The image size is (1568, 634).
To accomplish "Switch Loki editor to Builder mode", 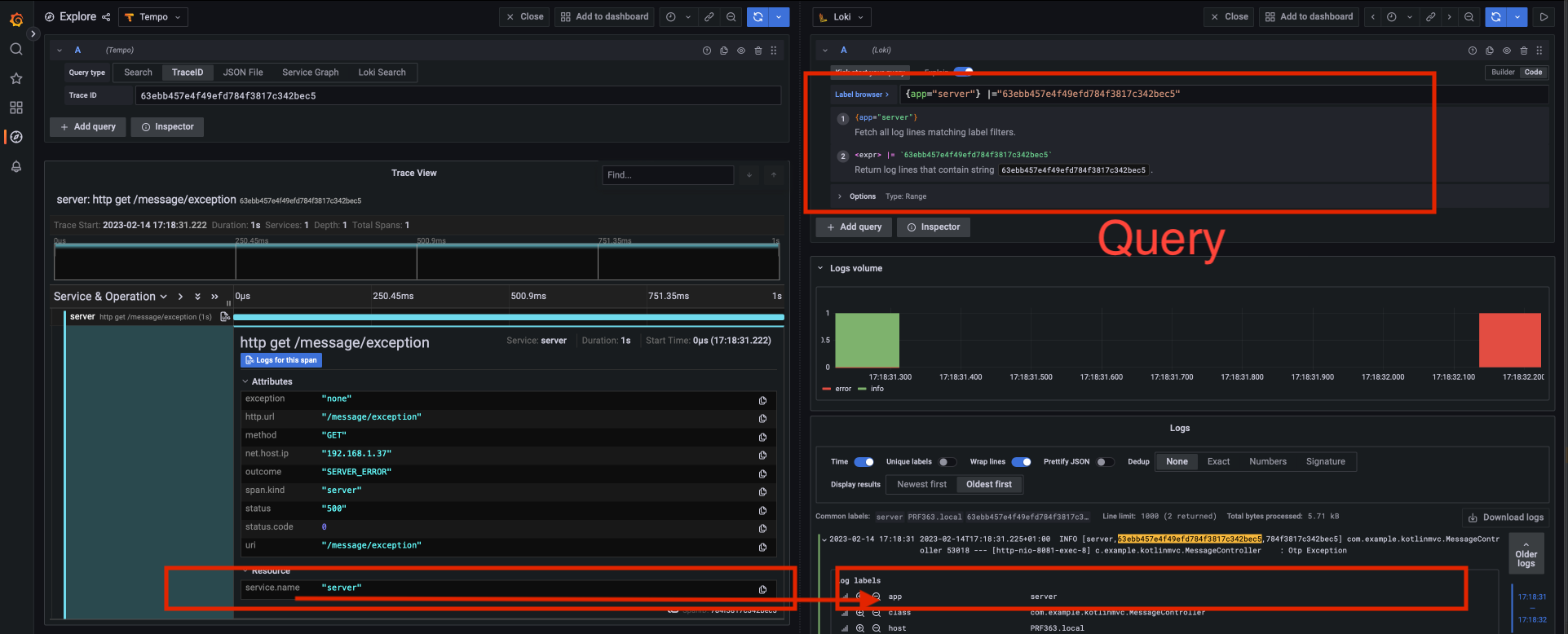I will tap(1503, 73).
